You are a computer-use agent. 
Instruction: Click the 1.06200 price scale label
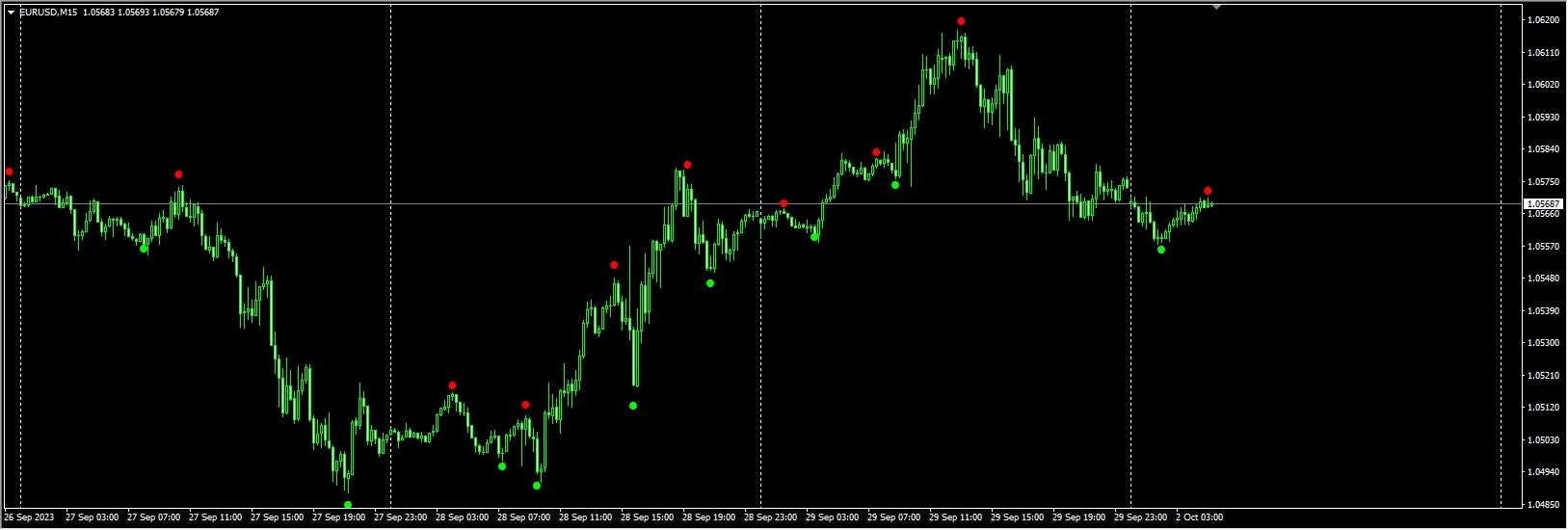(1544, 20)
